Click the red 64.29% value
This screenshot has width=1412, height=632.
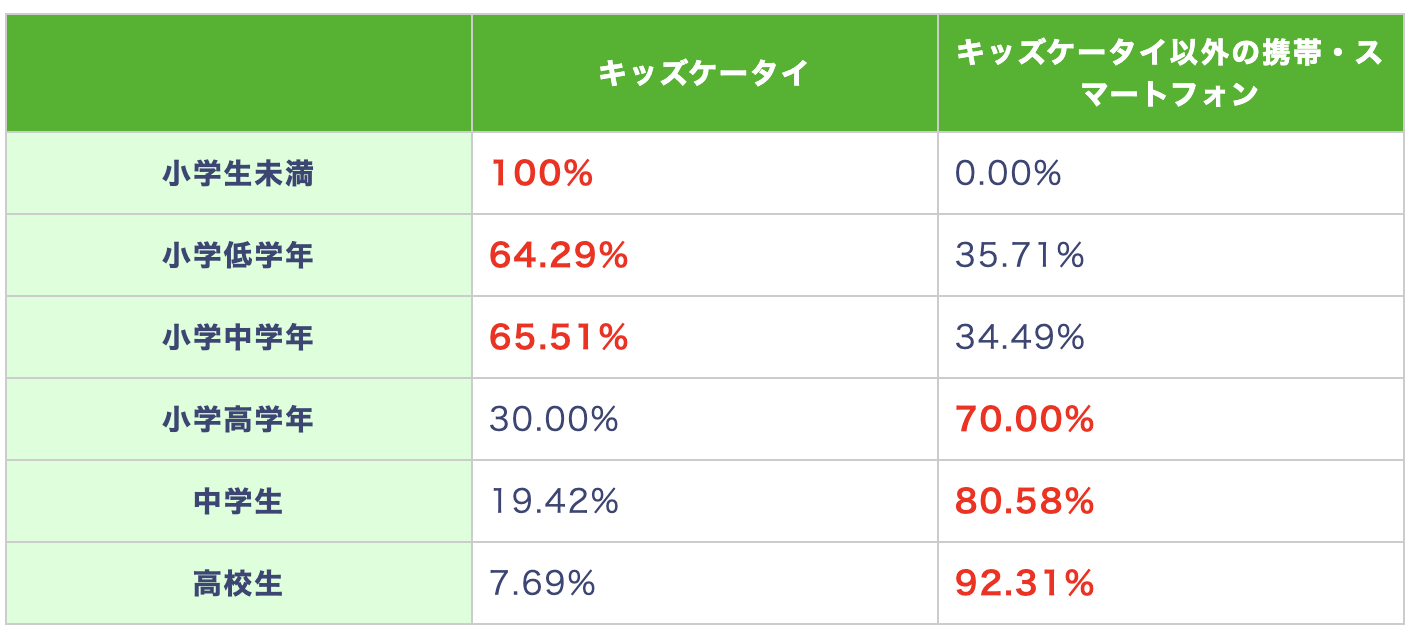click(x=558, y=256)
